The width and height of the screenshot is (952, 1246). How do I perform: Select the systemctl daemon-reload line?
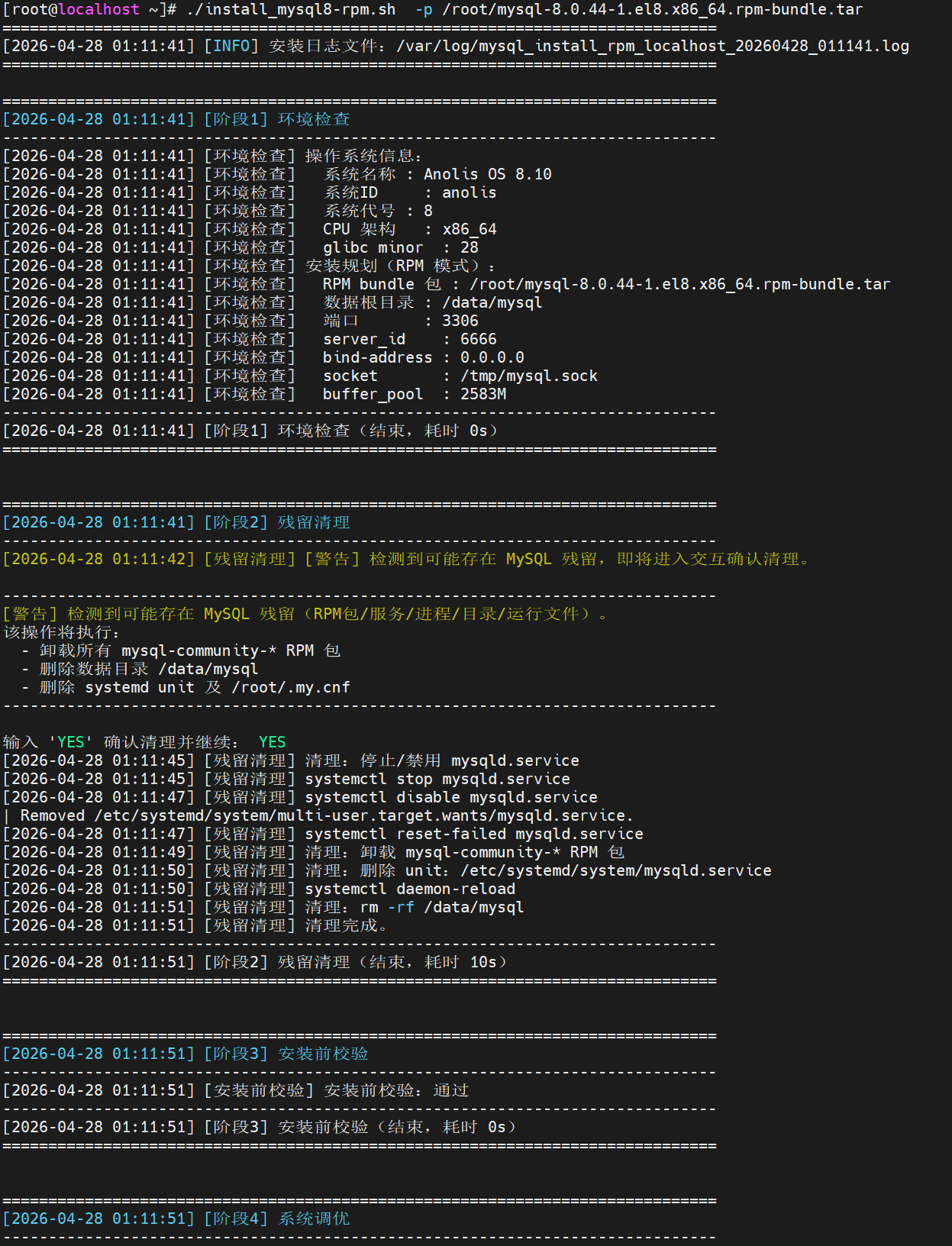point(259,889)
